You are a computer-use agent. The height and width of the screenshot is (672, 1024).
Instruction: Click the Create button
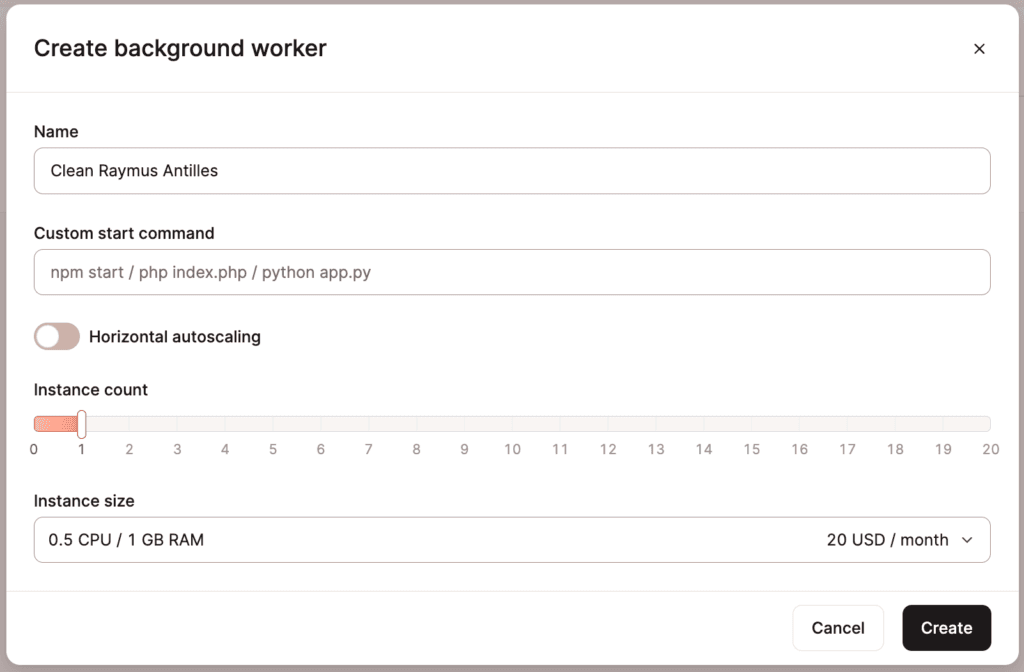click(x=946, y=627)
